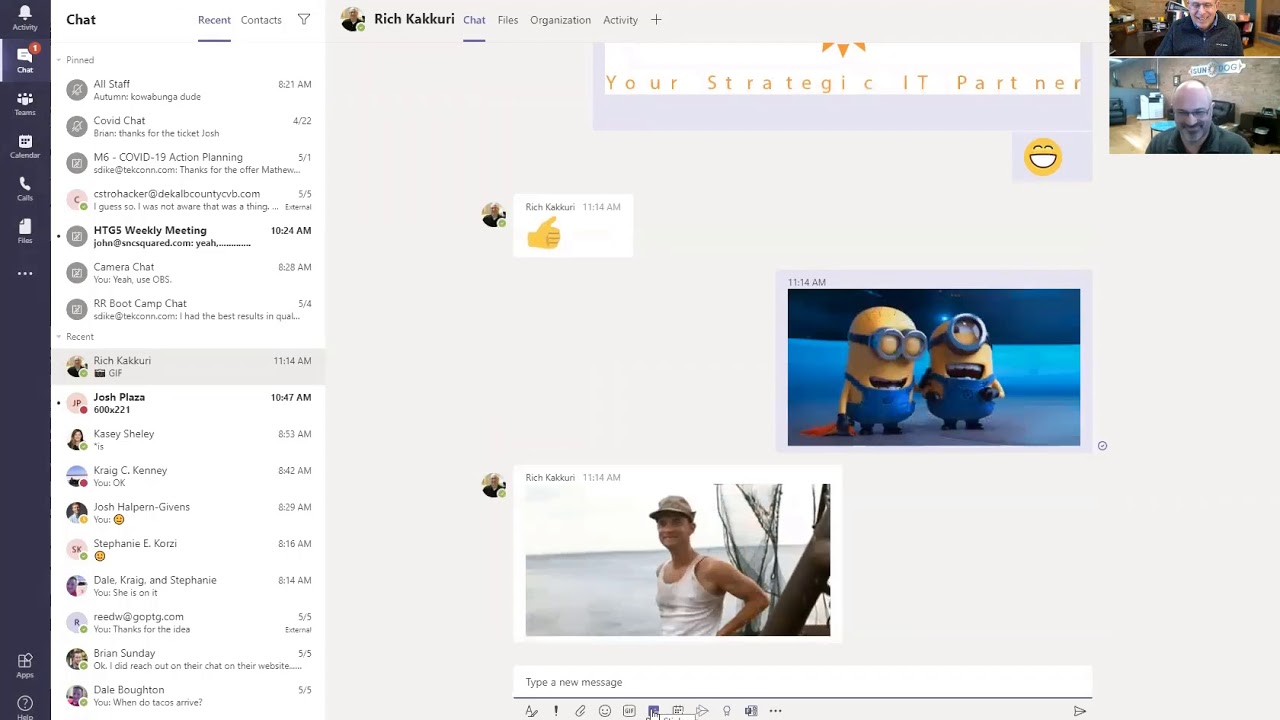Open Dale, Kraig, and Stephanie group chat
The width and height of the screenshot is (1280, 720).
(188, 586)
